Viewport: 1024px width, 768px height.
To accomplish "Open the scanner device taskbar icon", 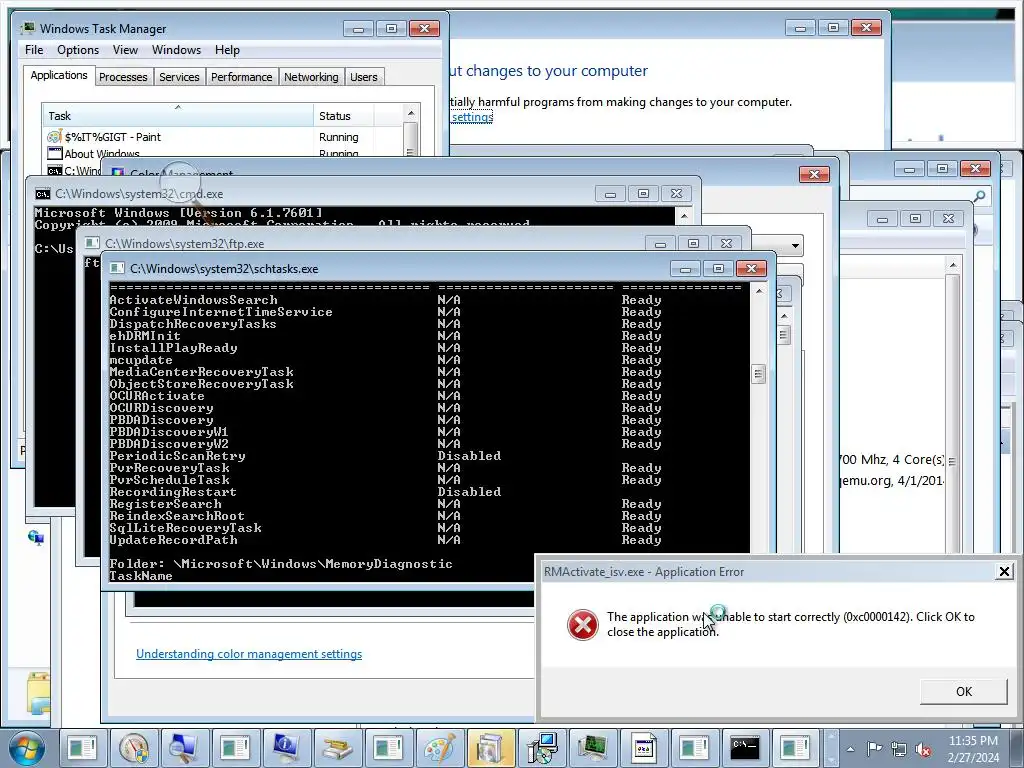I will pyautogui.click(x=337, y=748).
